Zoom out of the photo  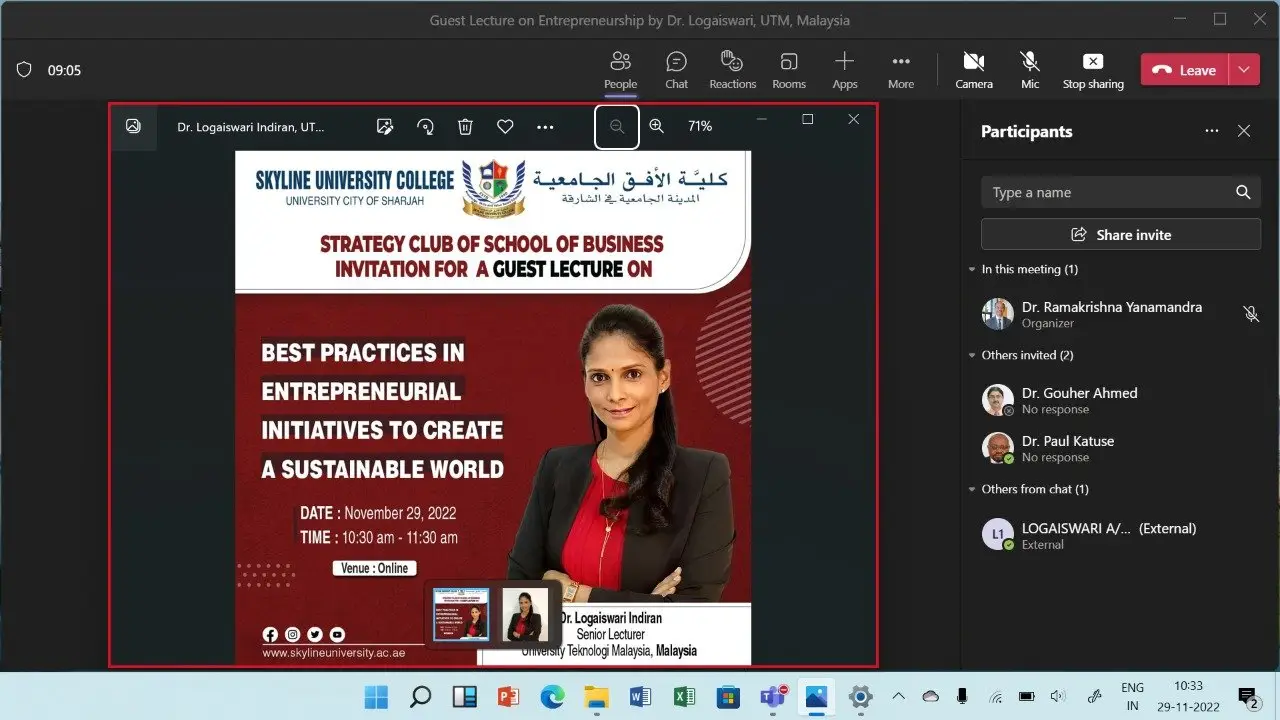pos(617,126)
